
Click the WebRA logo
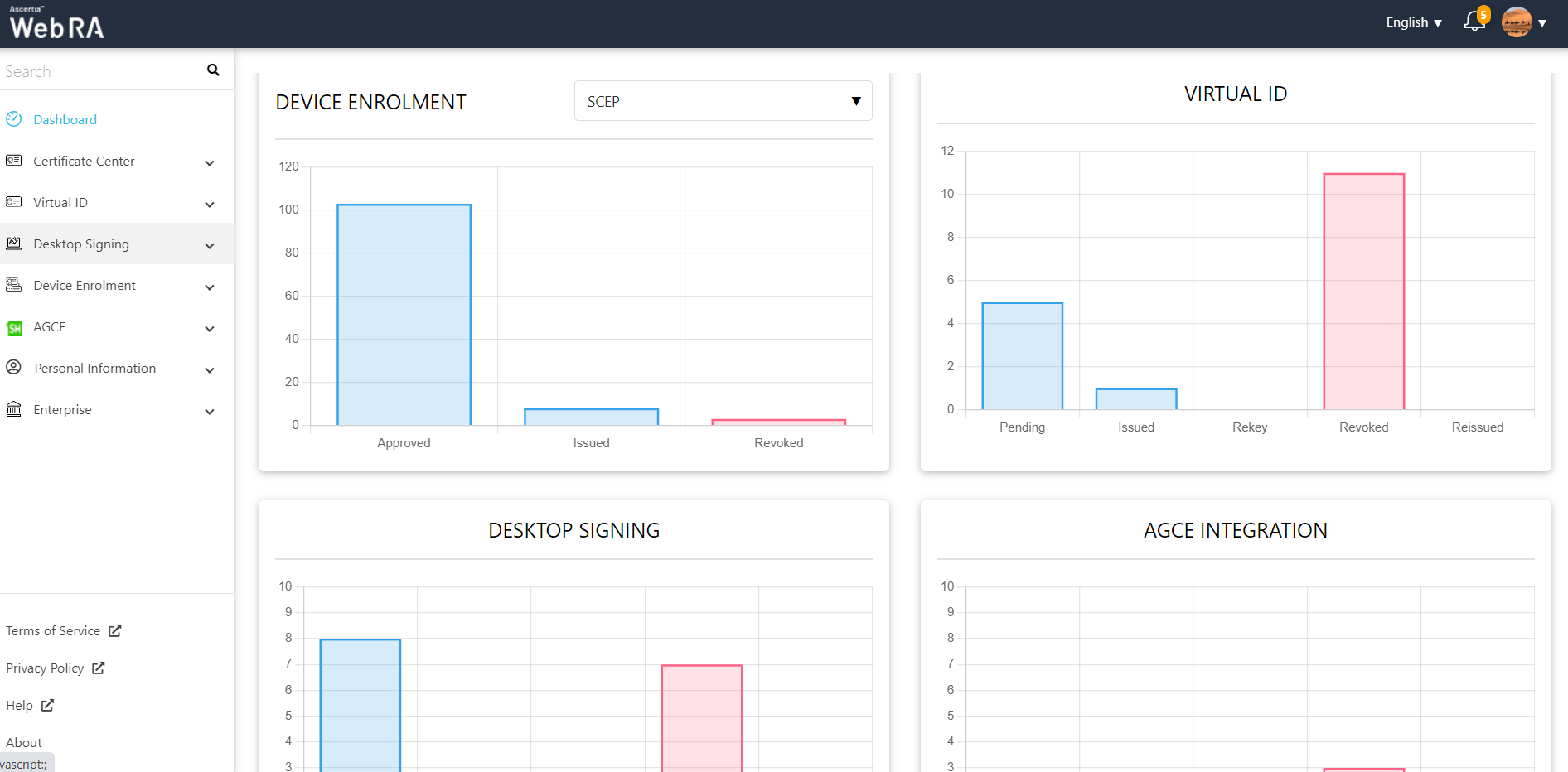pyautogui.click(x=56, y=23)
